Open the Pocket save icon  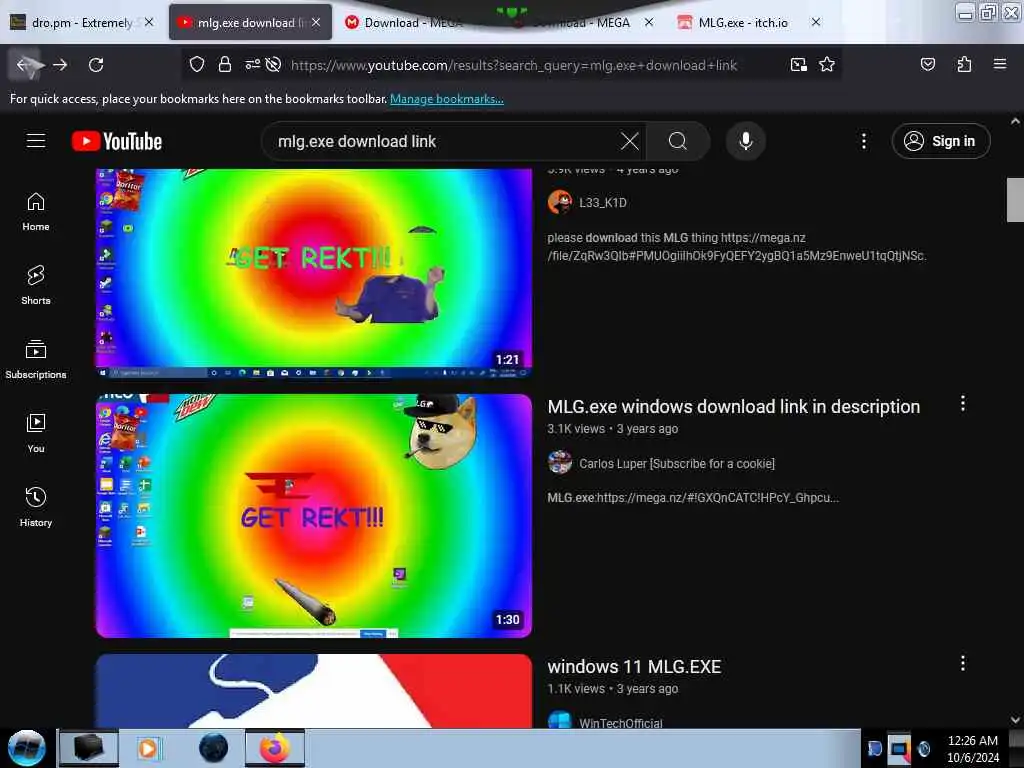point(927,65)
